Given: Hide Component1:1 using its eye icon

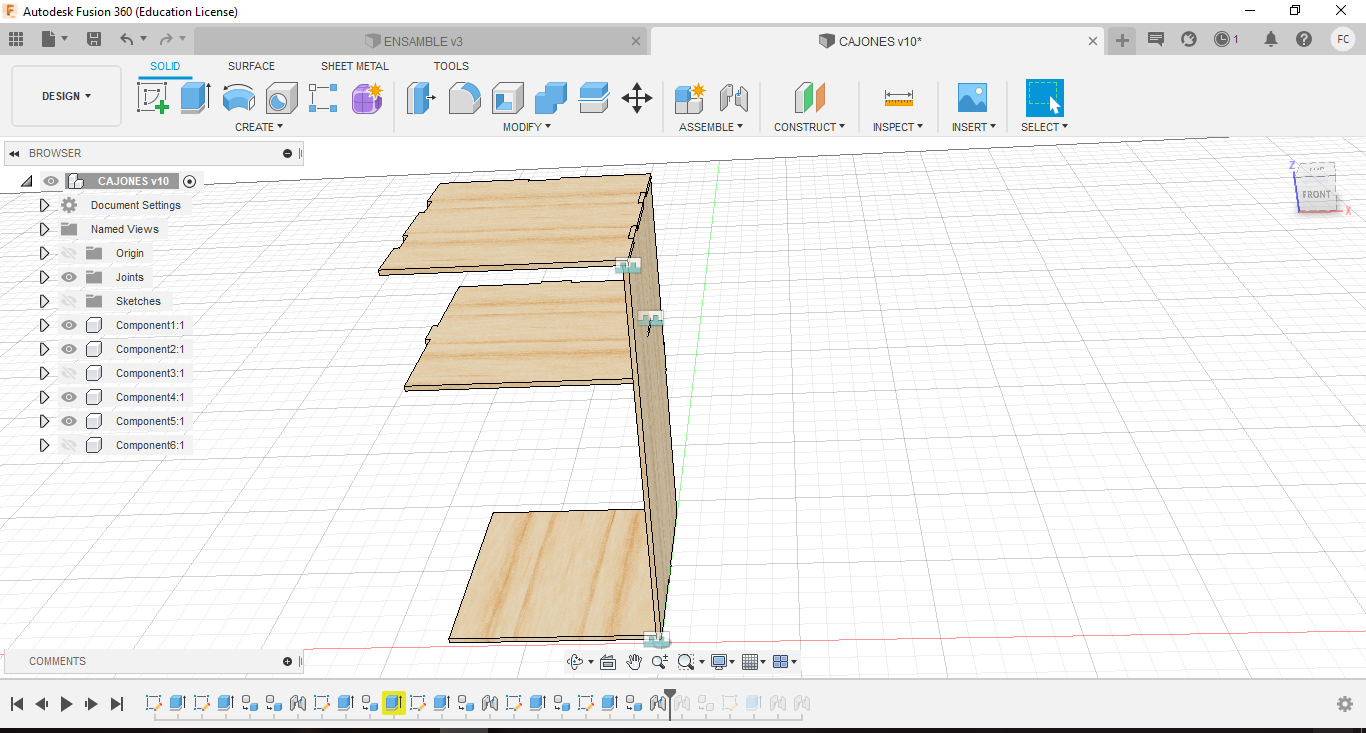Looking at the screenshot, I should point(69,325).
